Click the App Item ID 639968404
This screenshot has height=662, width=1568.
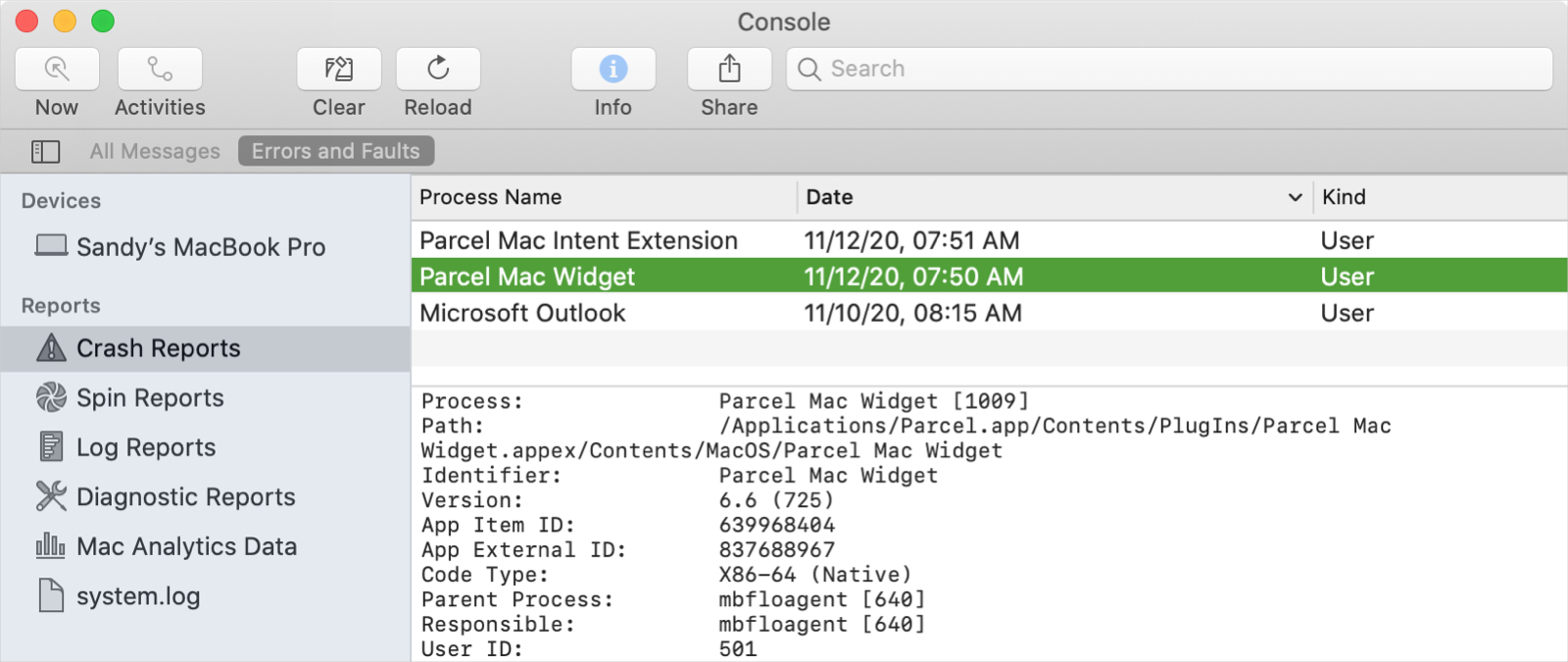point(777,525)
